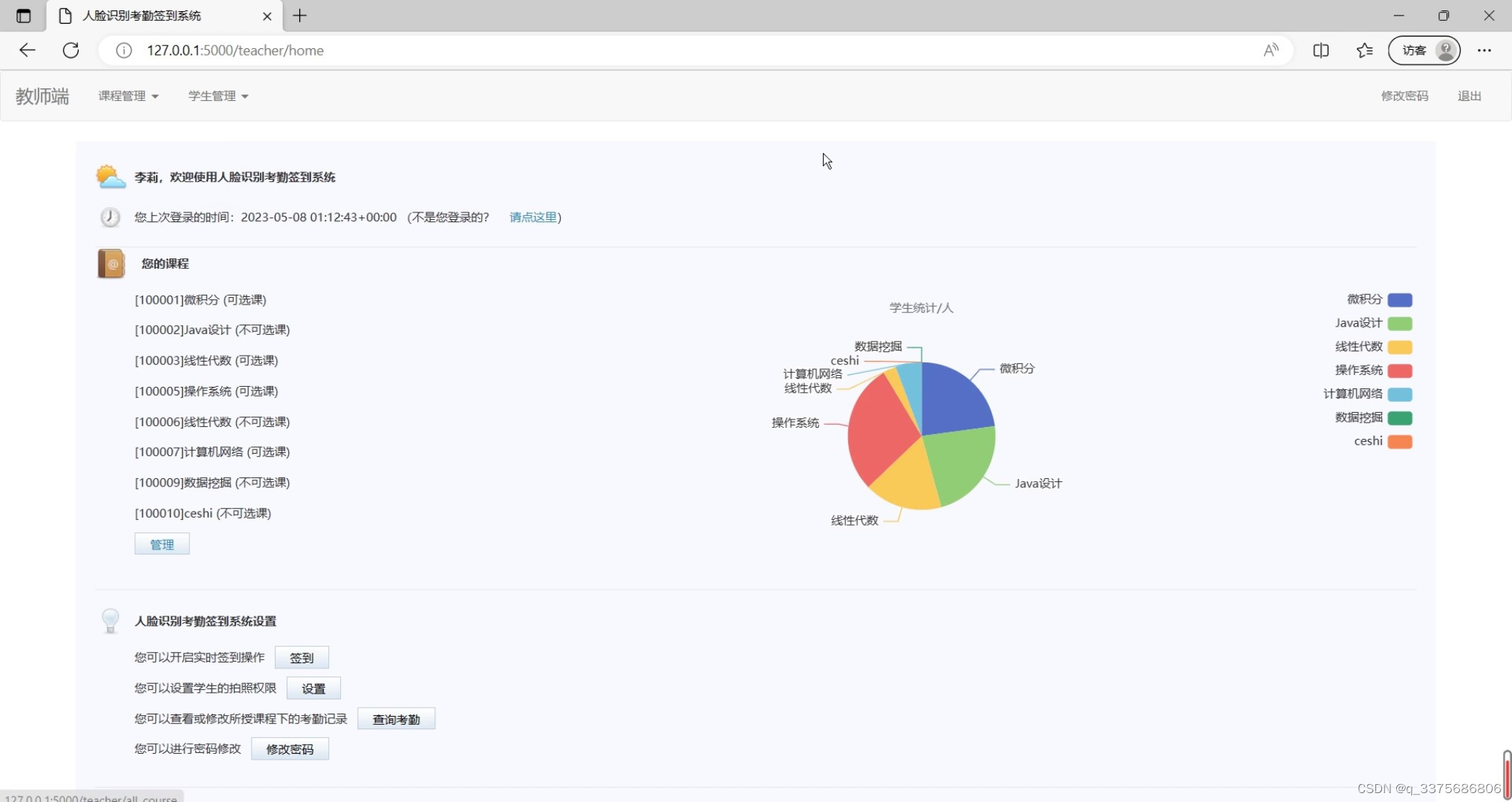
Task: Click the favorites star icon in the toolbar
Action: (x=1363, y=50)
